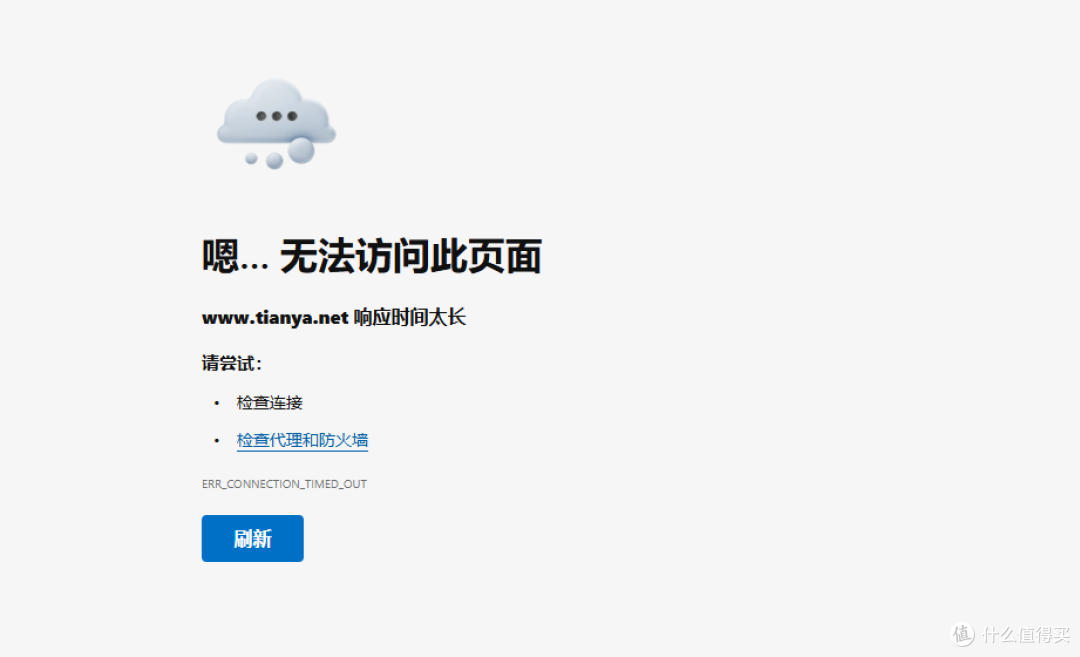Click the ERR_CONNECTION_TIMED_OUT error code text
The height and width of the screenshot is (657, 1080).
pyautogui.click(x=284, y=484)
